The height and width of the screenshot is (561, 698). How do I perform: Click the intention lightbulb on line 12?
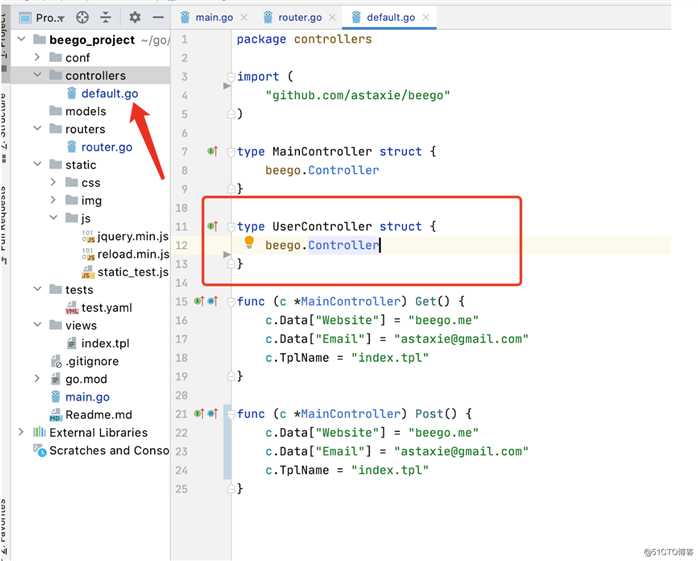(249, 242)
